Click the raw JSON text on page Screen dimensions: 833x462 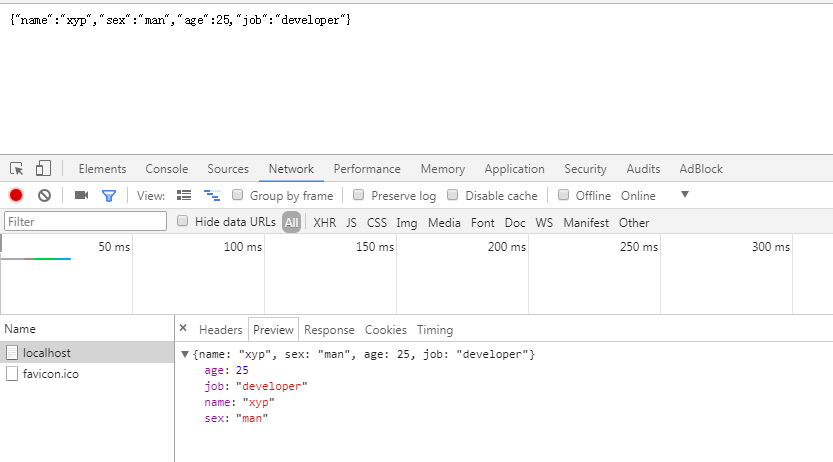(x=180, y=20)
